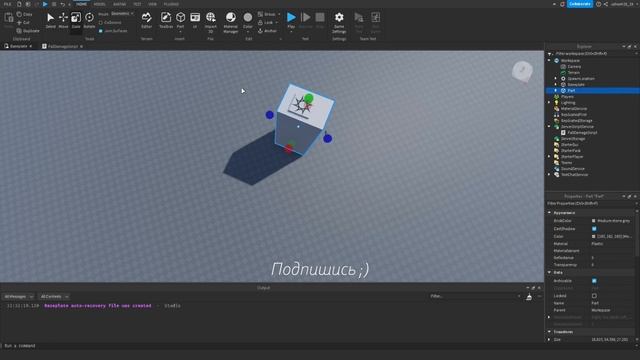Switch to the VIEW ribbon tab
The image size is (640, 360).
(x=152, y=4)
